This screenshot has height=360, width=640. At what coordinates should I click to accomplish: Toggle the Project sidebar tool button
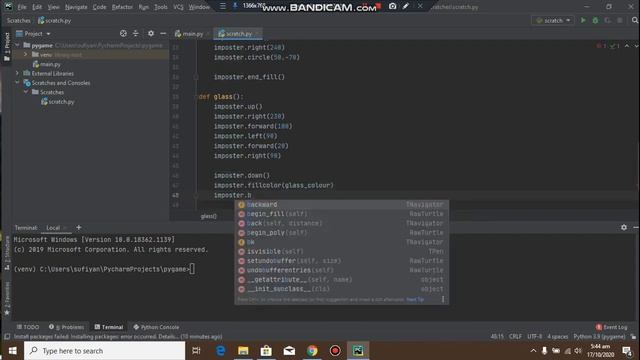pyautogui.click(x=7, y=47)
